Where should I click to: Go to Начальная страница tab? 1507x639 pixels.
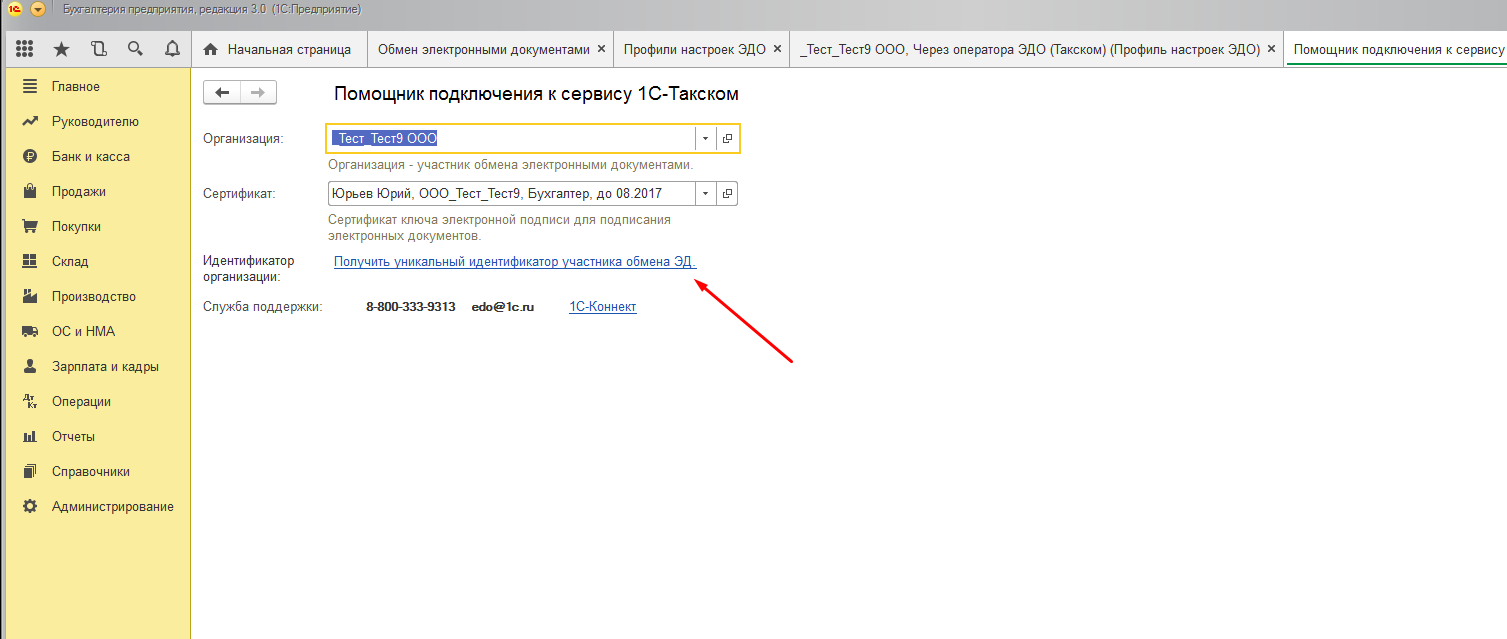pos(279,49)
